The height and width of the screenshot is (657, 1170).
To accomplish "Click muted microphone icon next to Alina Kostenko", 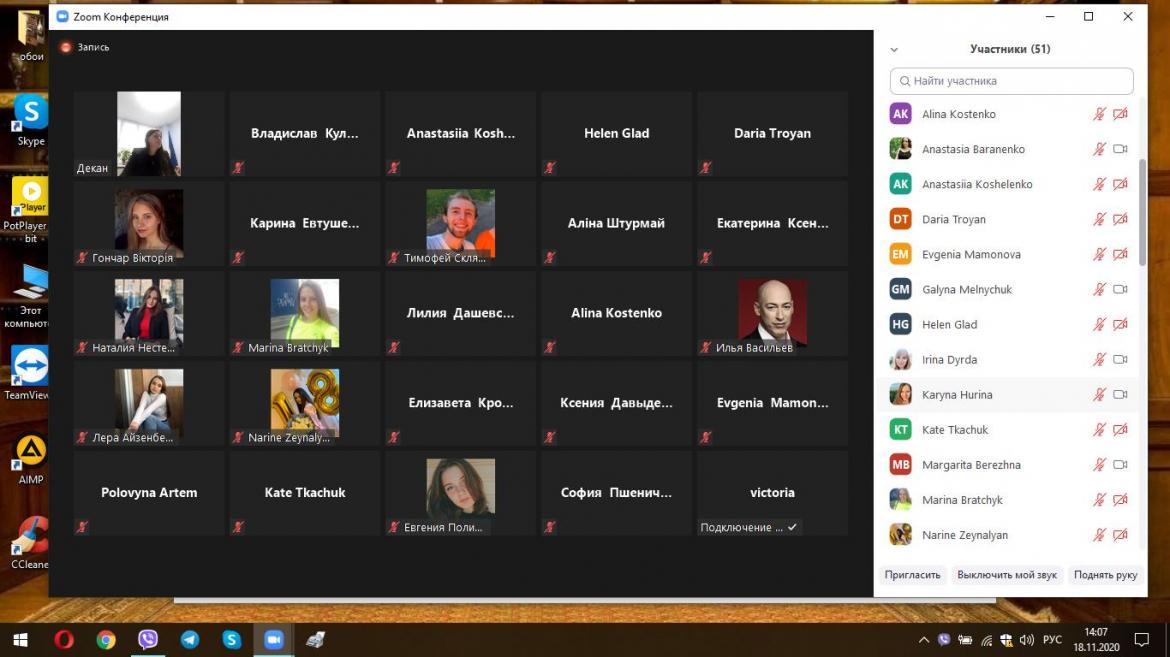I will [x=1099, y=114].
